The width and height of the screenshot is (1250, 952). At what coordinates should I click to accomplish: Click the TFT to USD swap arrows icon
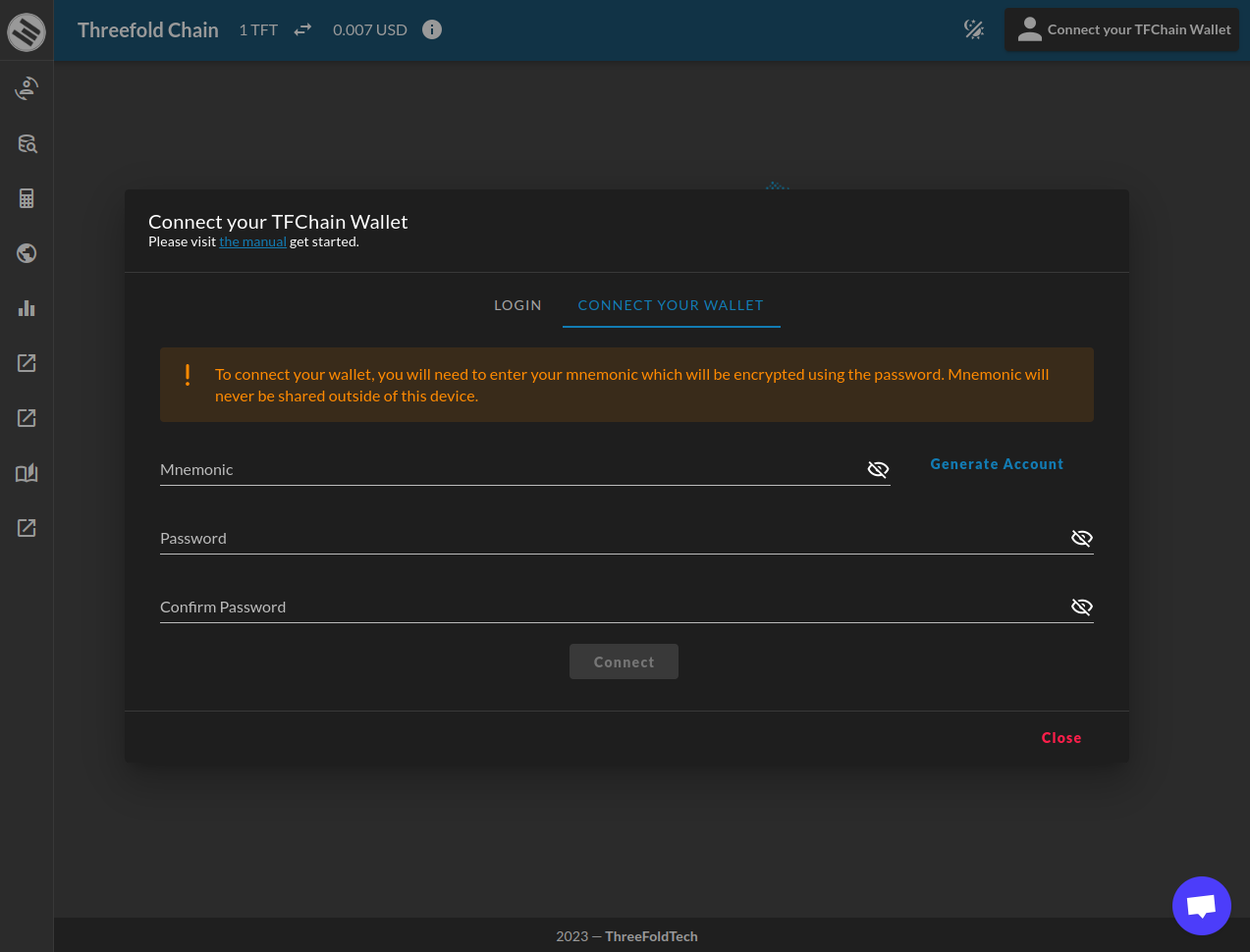(x=302, y=29)
